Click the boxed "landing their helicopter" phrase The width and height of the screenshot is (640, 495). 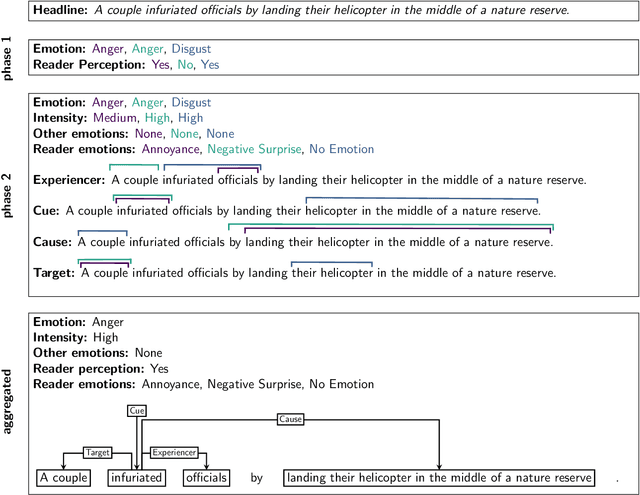439,478
